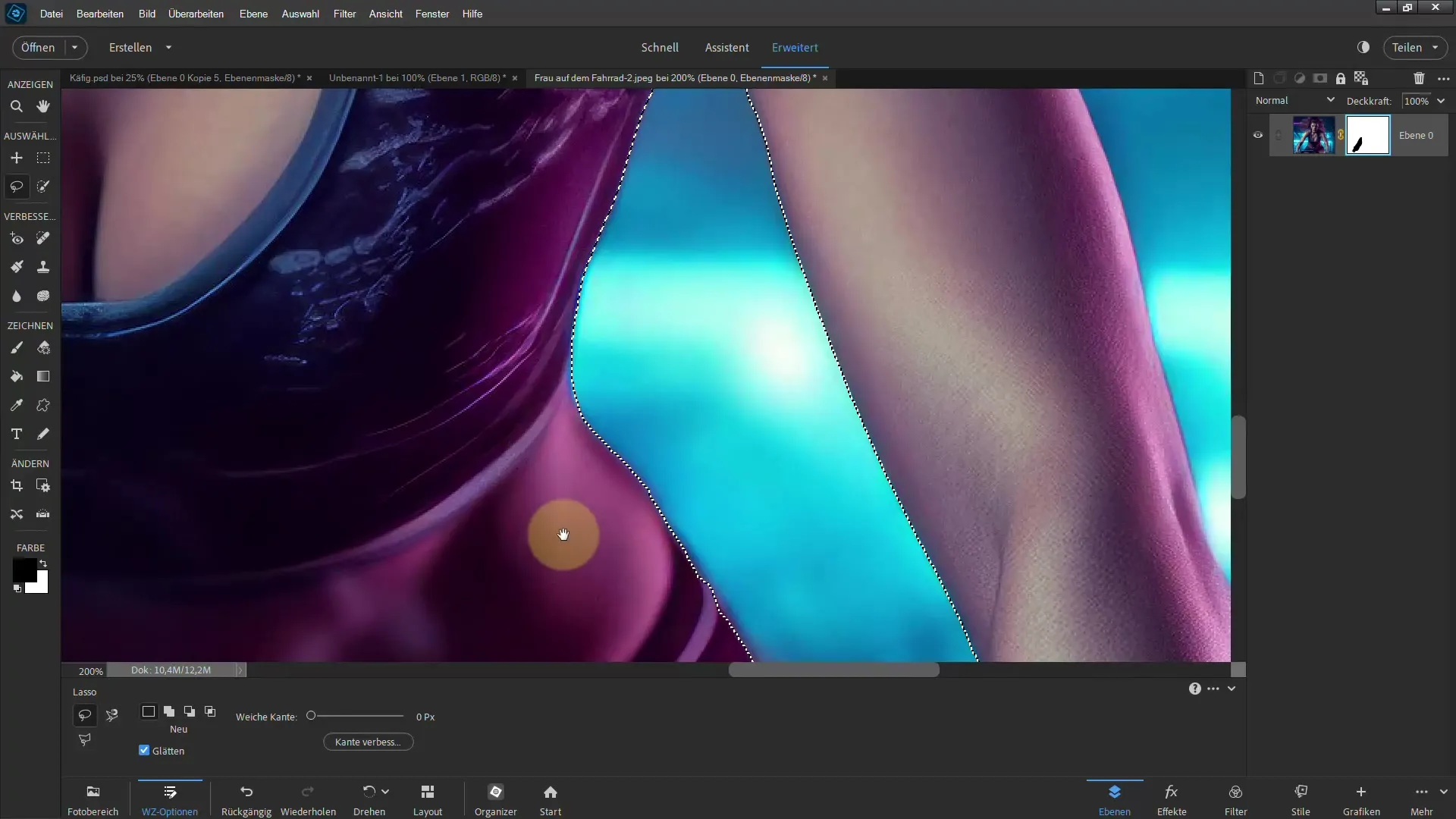Switch light/dark theme half-circle icon

point(1363,47)
